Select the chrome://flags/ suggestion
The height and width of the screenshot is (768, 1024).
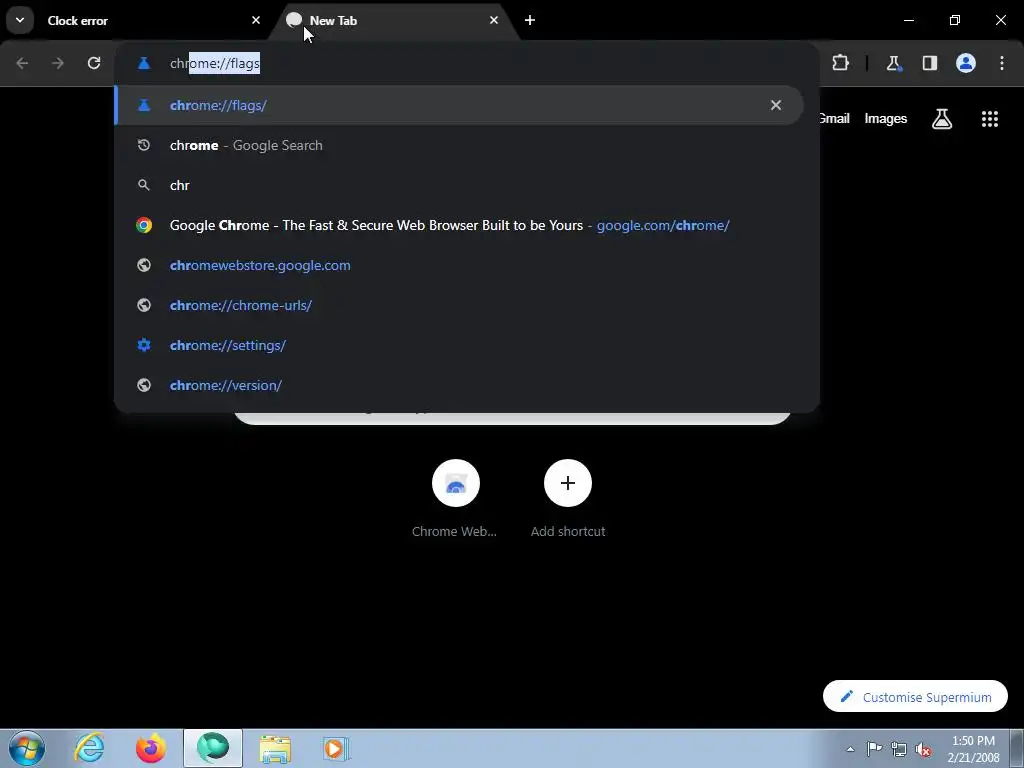click(458, 105)
